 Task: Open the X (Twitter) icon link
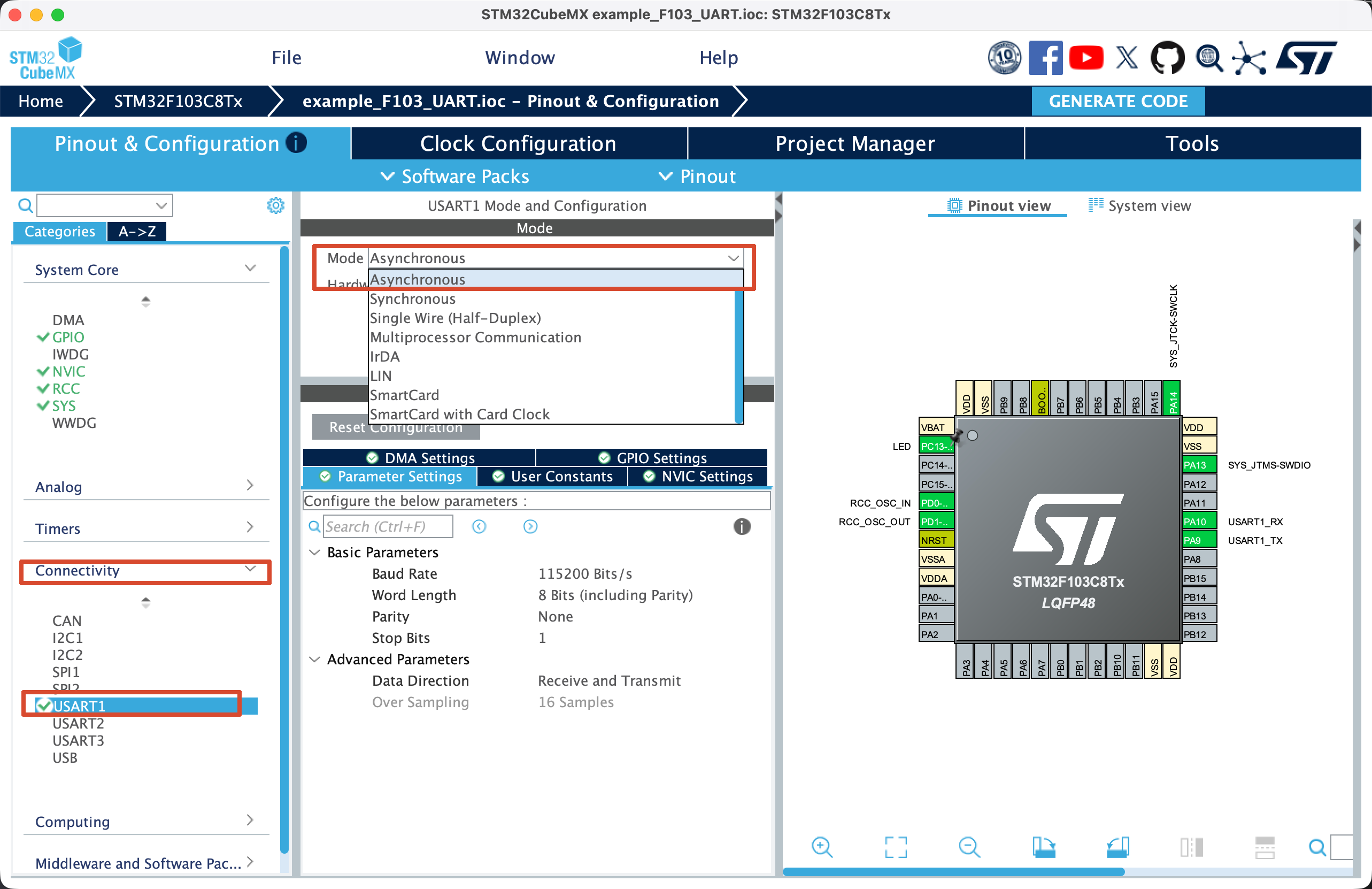pos(1127,58)
